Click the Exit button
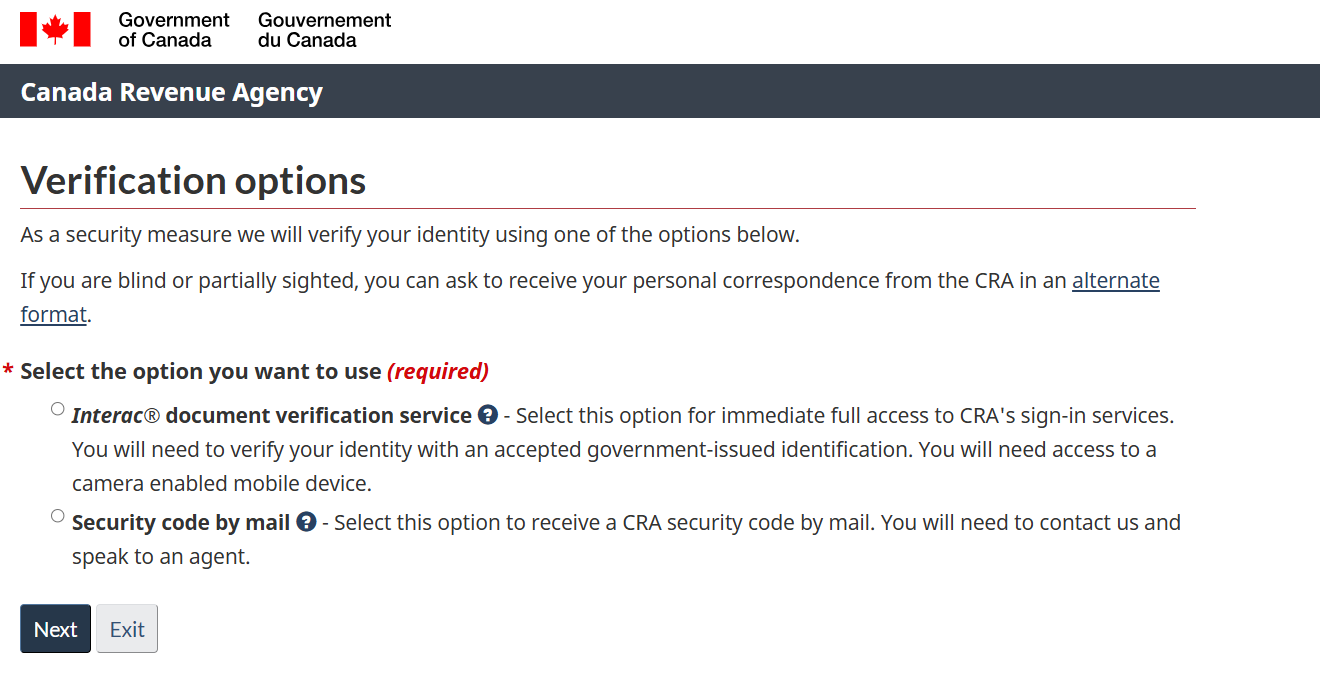This screenshot has height=687, width=1320. point(127,629)
